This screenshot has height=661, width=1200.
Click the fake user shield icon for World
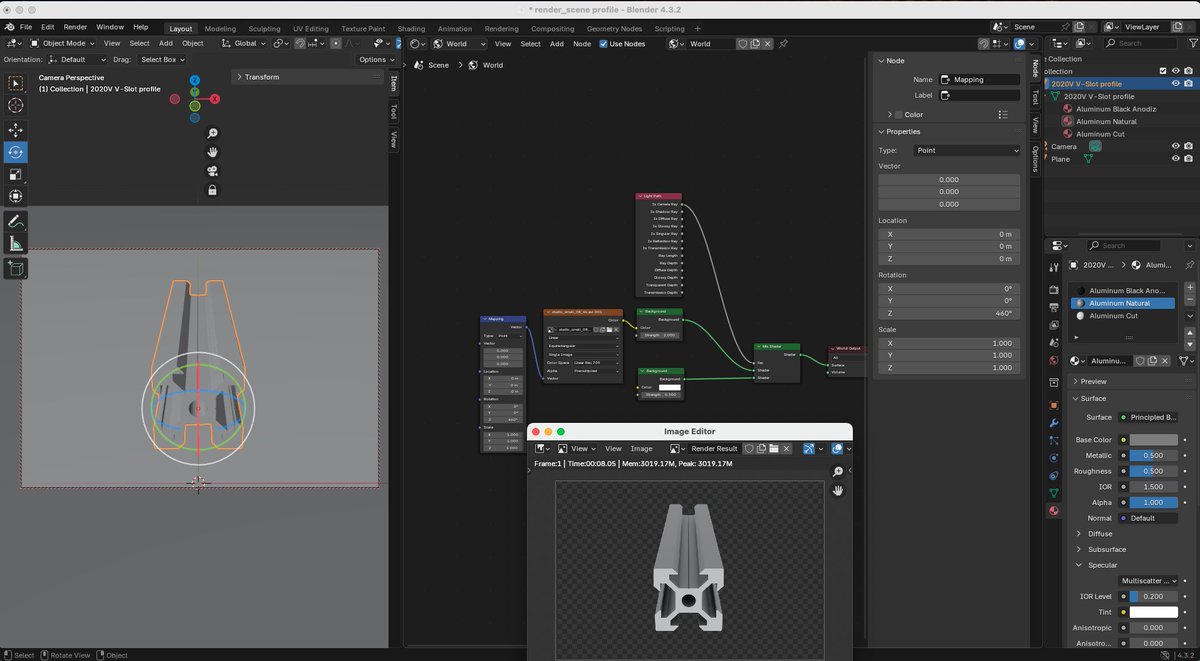[743, 44]
